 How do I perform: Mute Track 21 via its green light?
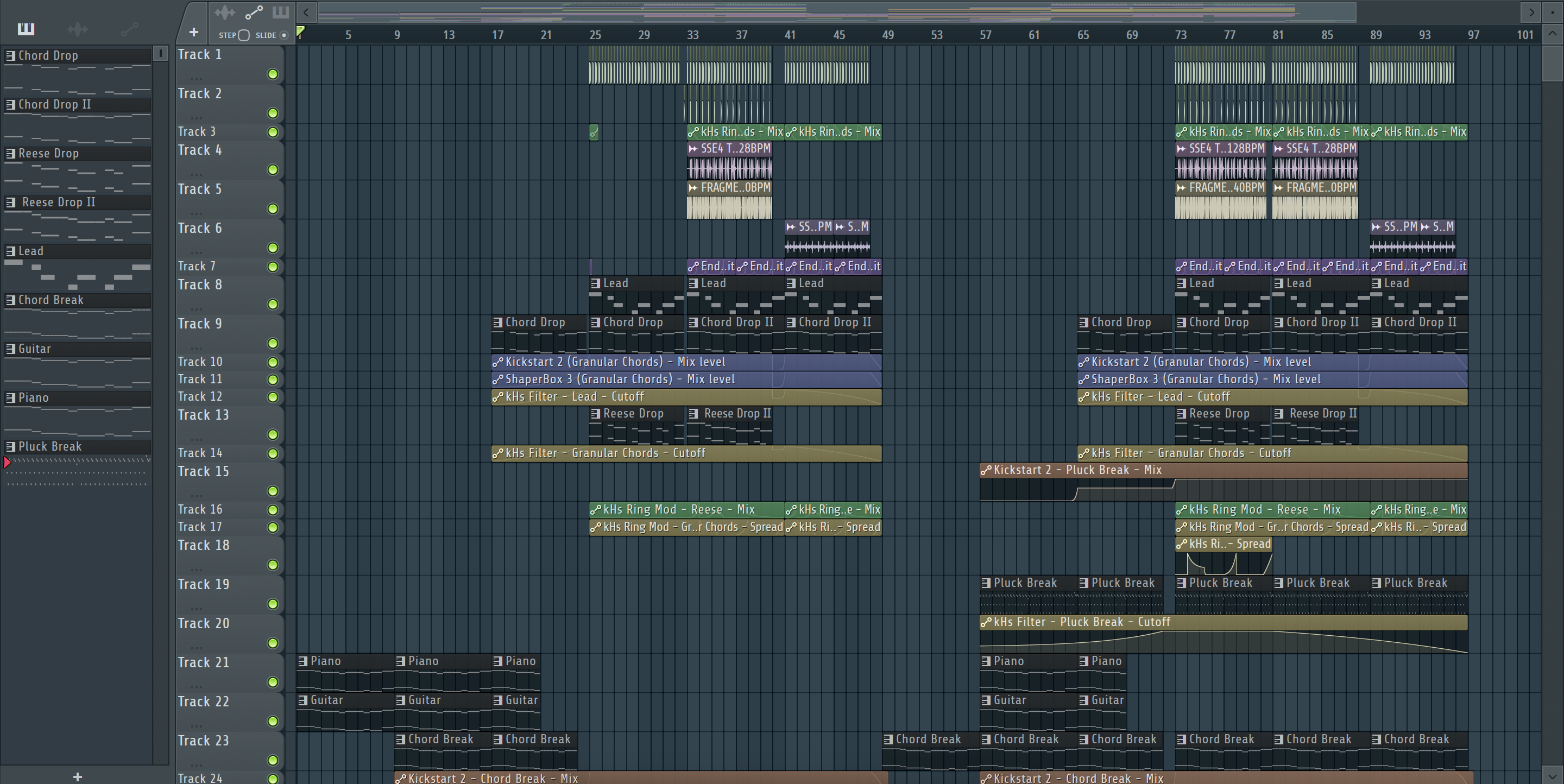pos(273,682)
